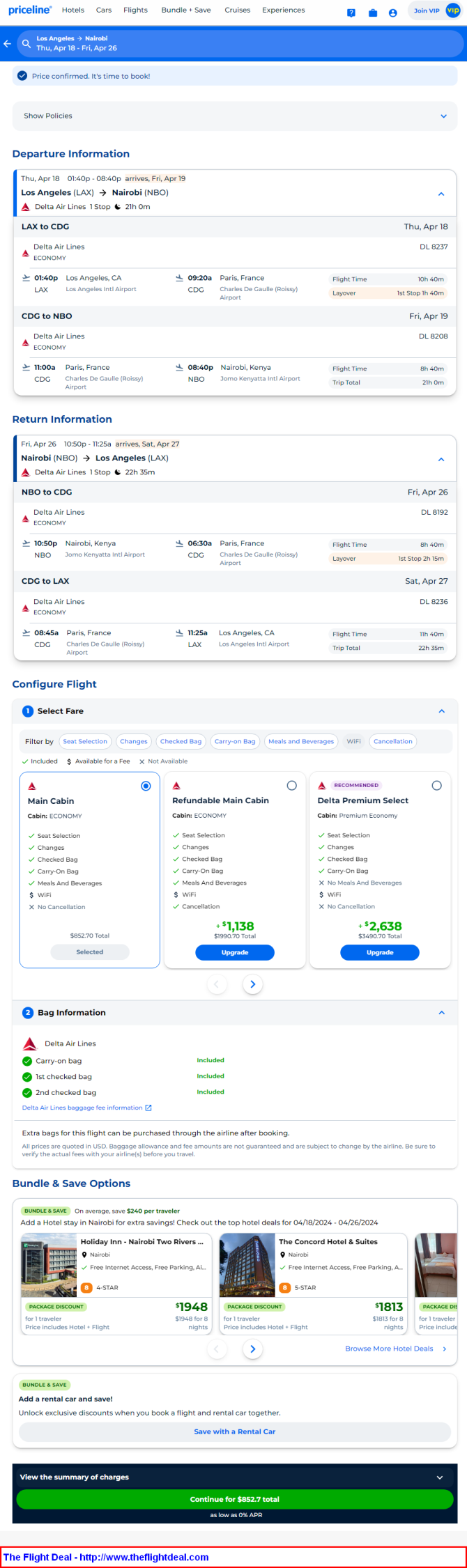Click flight number DL 8192
Viewport: 467px width, 1568px height.
(x=434, y=512)
